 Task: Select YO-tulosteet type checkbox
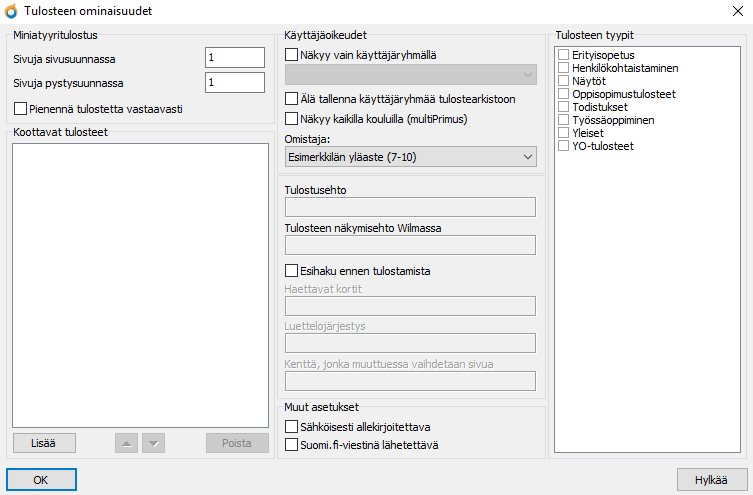(x=564, y=145)
